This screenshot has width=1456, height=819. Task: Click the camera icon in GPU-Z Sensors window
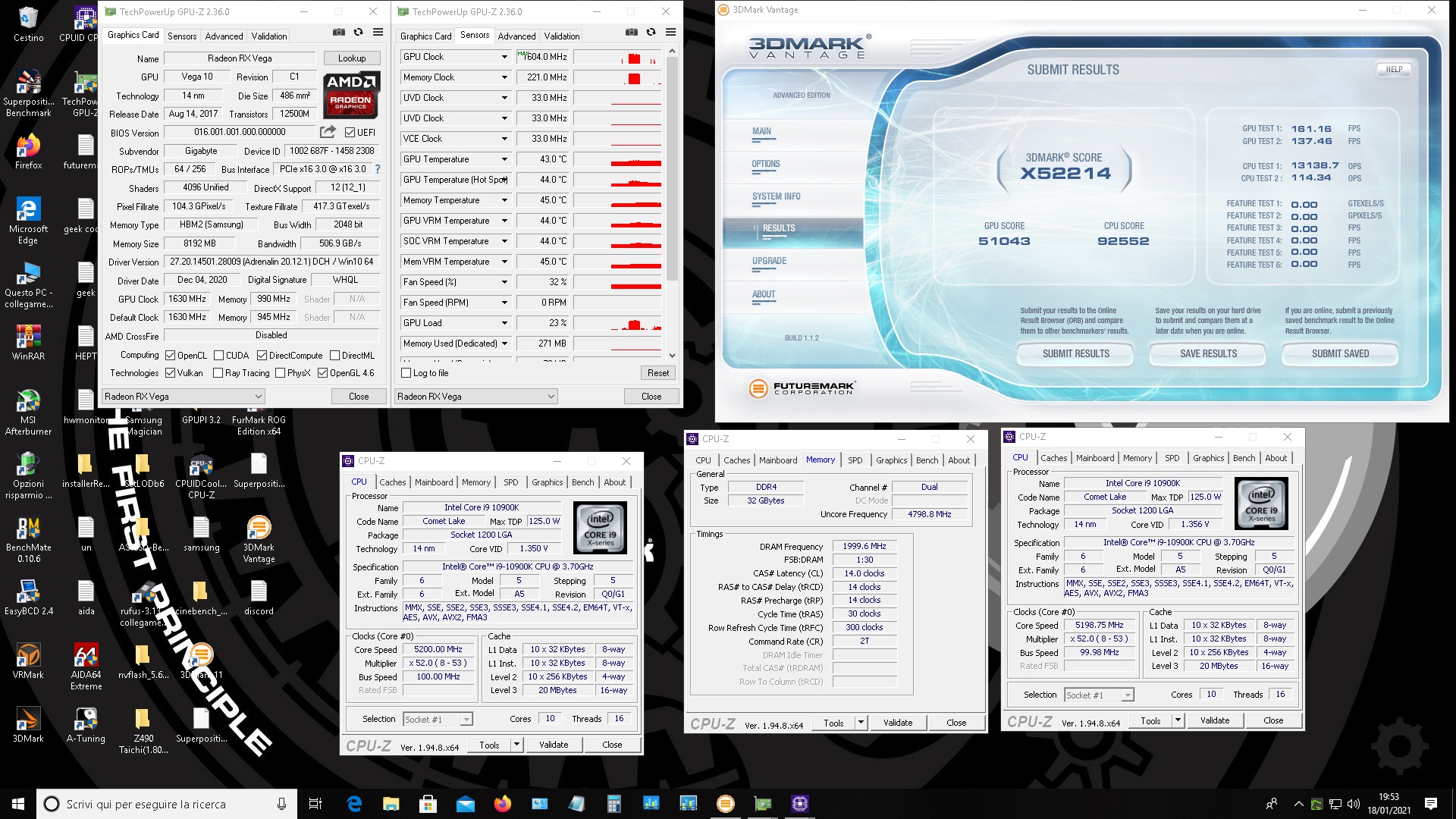coord(631,33)
